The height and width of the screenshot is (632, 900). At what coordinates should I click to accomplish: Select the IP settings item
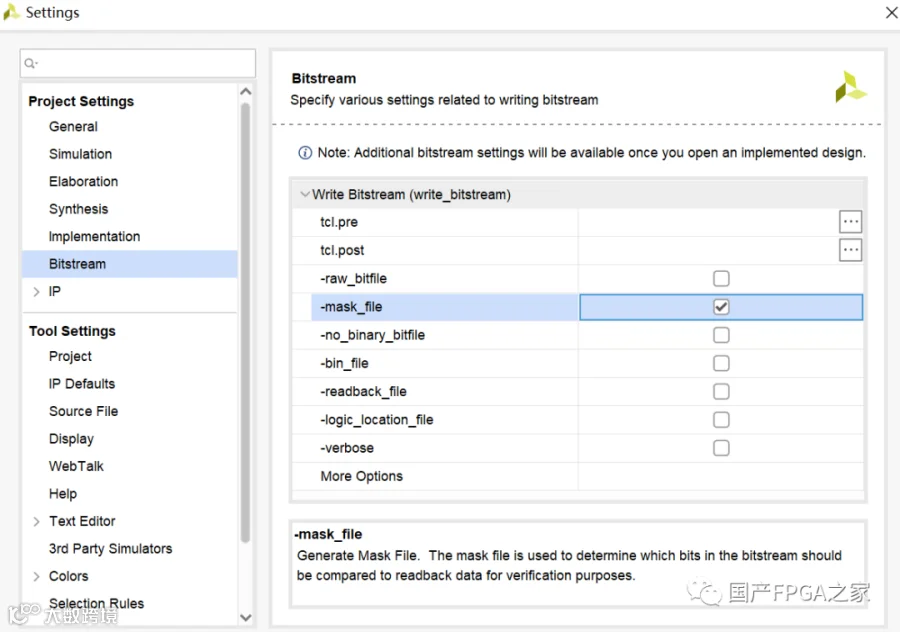(x=55, y=292)
